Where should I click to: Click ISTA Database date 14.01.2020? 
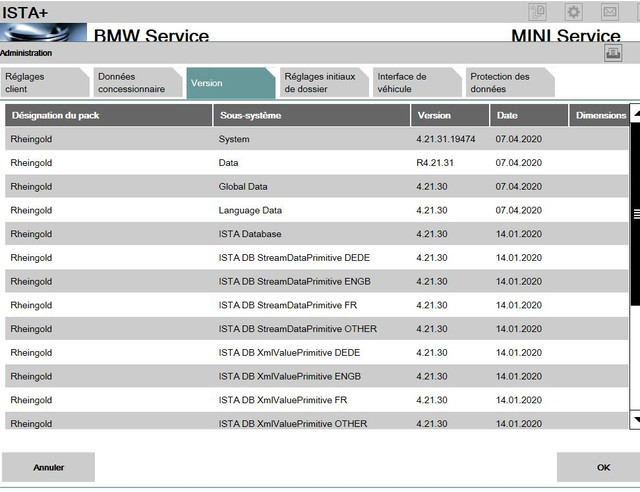pos(519,234)
